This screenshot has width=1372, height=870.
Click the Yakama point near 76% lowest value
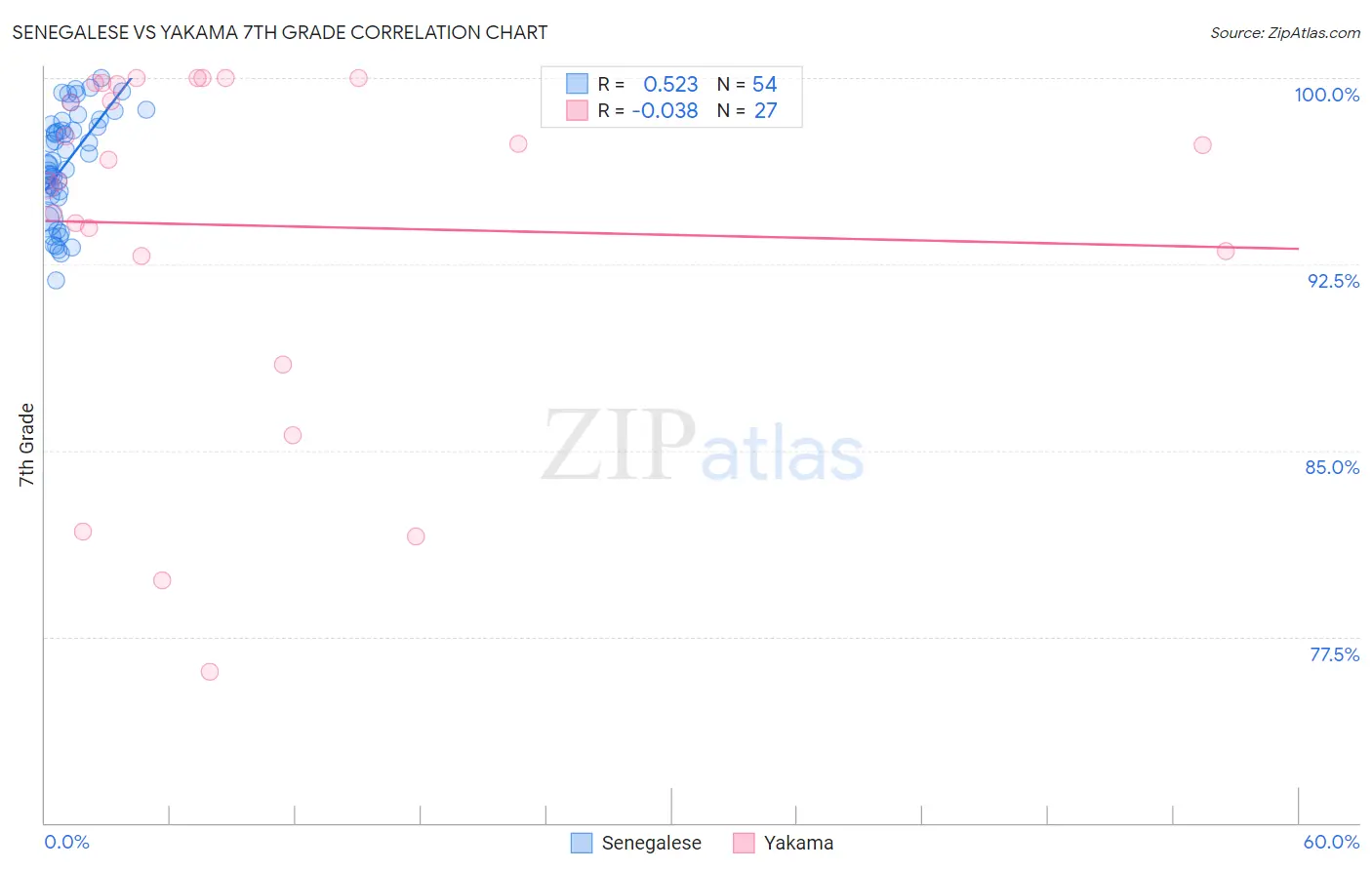pos(210,672)
